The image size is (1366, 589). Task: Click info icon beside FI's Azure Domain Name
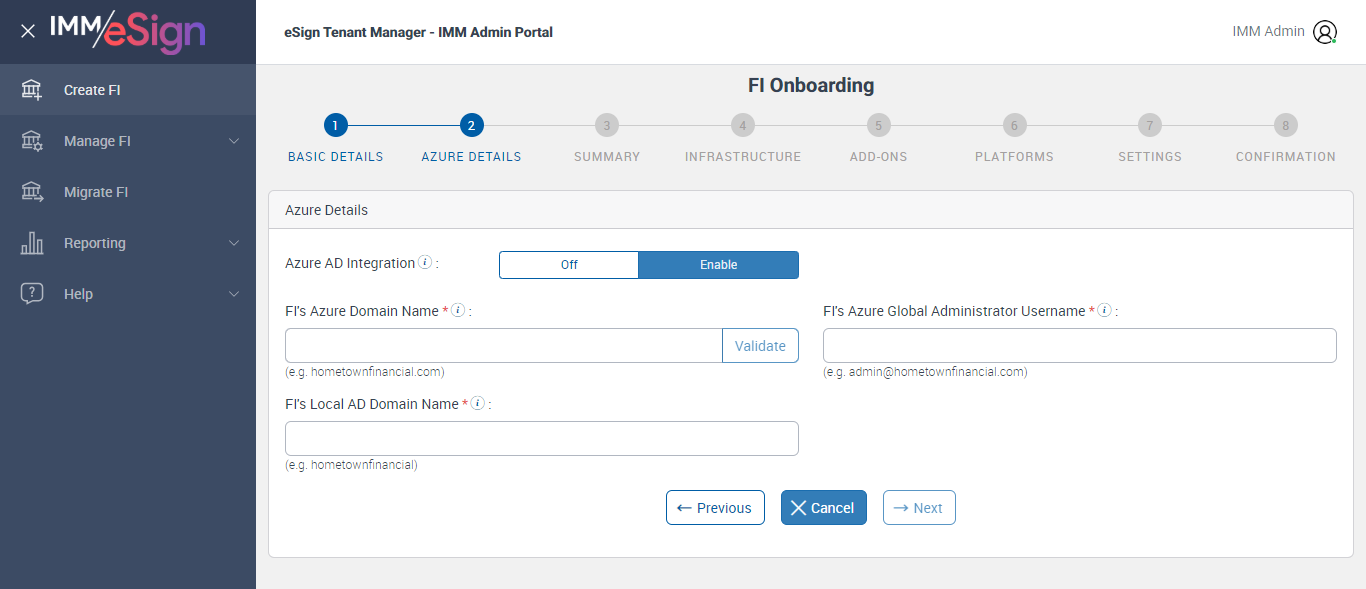coord(458,311)
